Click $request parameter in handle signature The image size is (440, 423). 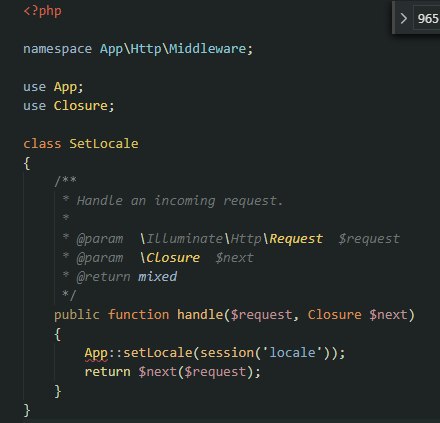262,315
